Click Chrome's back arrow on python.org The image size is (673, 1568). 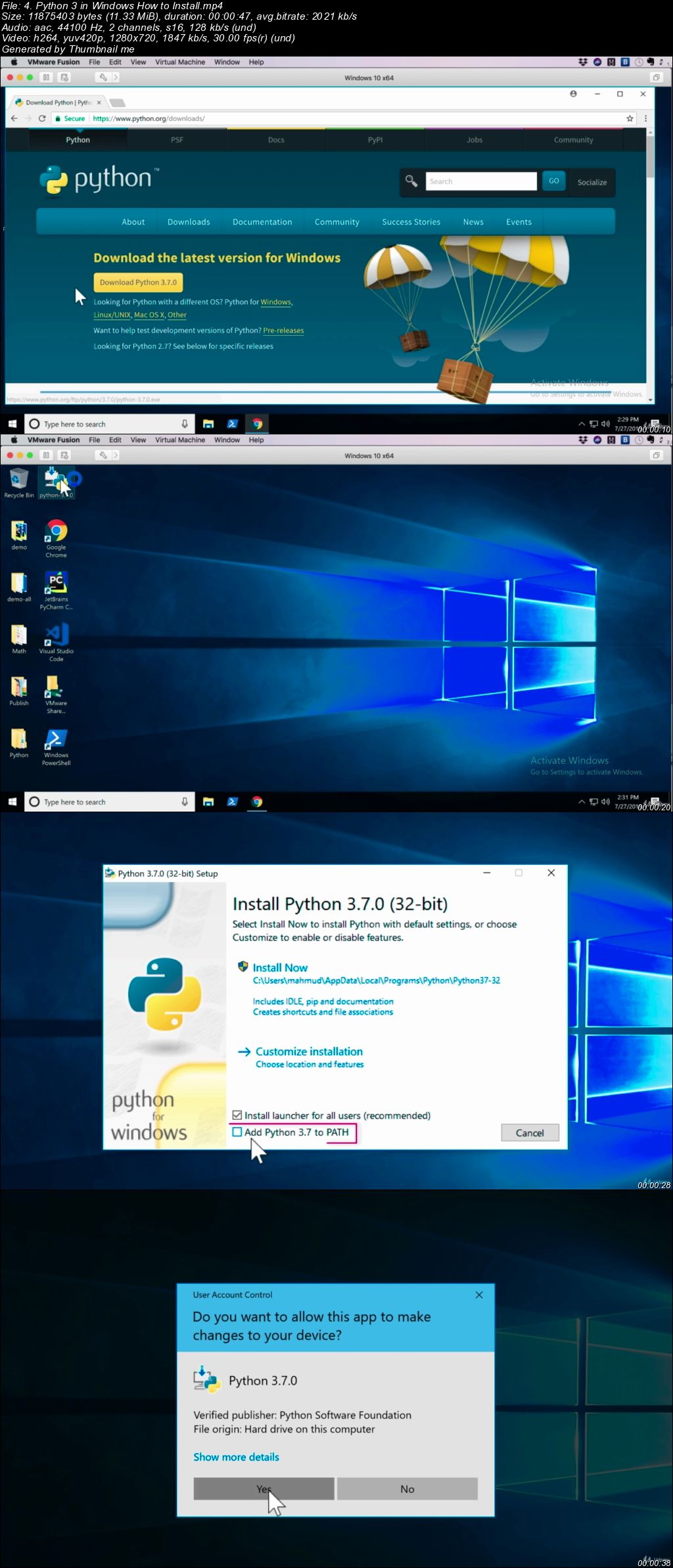coord(14,118)
